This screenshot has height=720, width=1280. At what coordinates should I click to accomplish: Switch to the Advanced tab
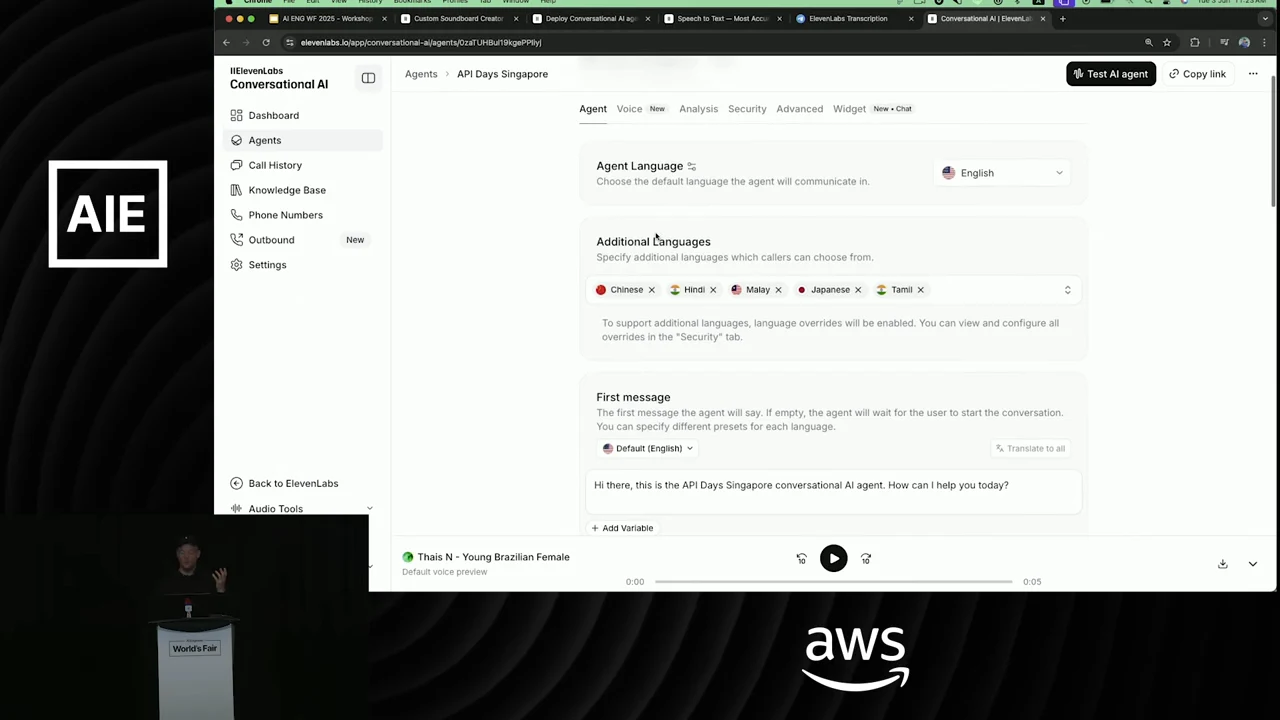(800, 109)
